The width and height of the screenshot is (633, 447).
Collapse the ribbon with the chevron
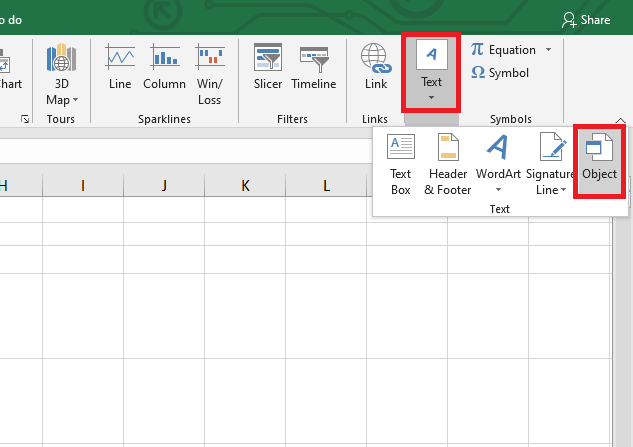point(620,120)
